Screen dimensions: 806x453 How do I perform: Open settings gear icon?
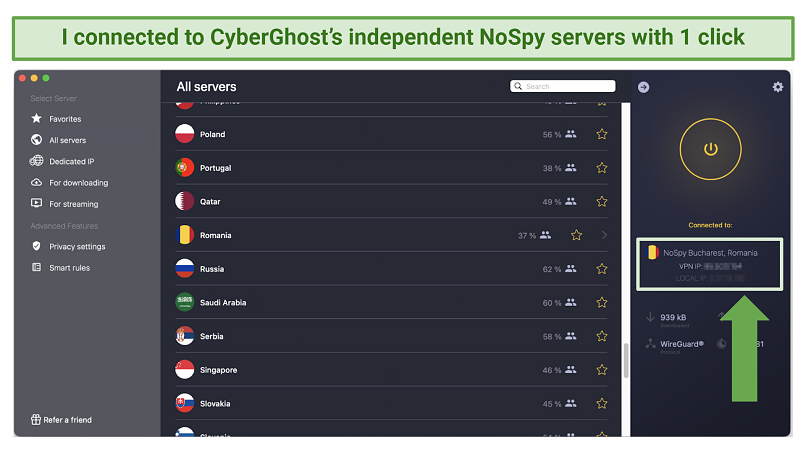pos(778,87)
